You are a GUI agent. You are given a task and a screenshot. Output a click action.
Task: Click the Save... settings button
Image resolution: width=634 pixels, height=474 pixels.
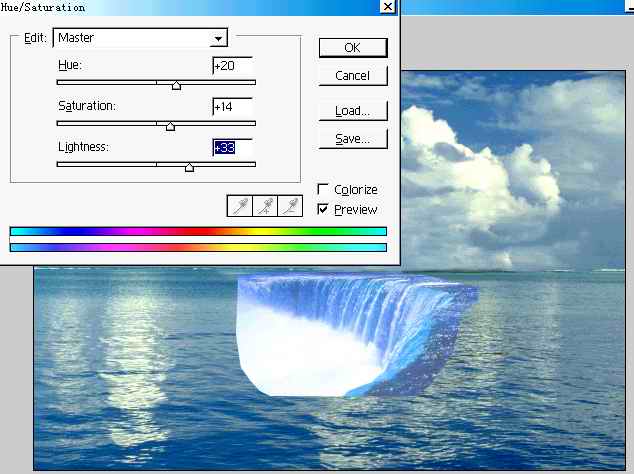(352, 139)
